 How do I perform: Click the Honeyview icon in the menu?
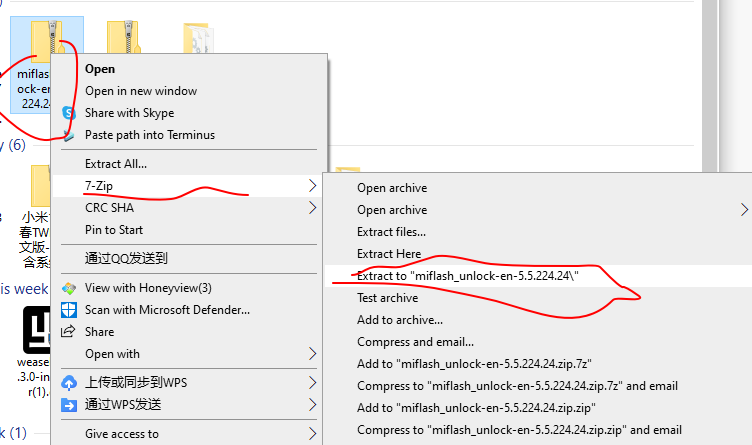pyautogui.click(x=70, y=288)
